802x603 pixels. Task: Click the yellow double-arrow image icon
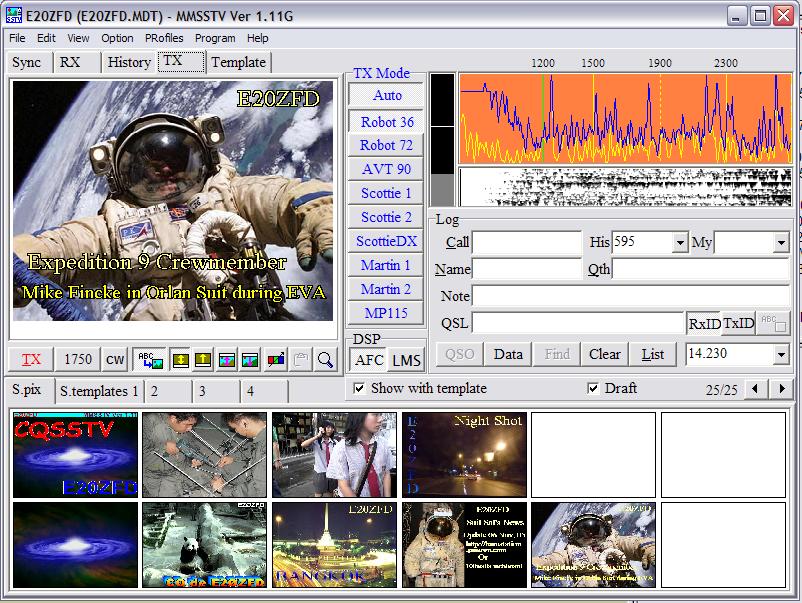tap(181, 360)
